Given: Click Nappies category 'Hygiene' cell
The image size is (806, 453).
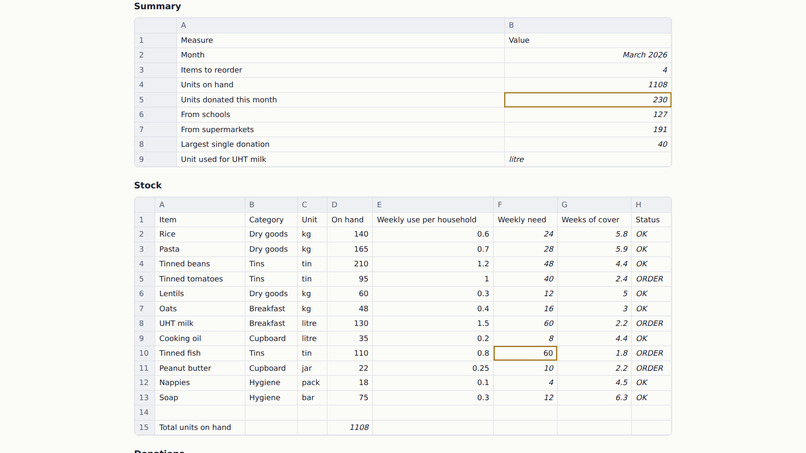Looking at the screenshot, I should coord(271,383).
